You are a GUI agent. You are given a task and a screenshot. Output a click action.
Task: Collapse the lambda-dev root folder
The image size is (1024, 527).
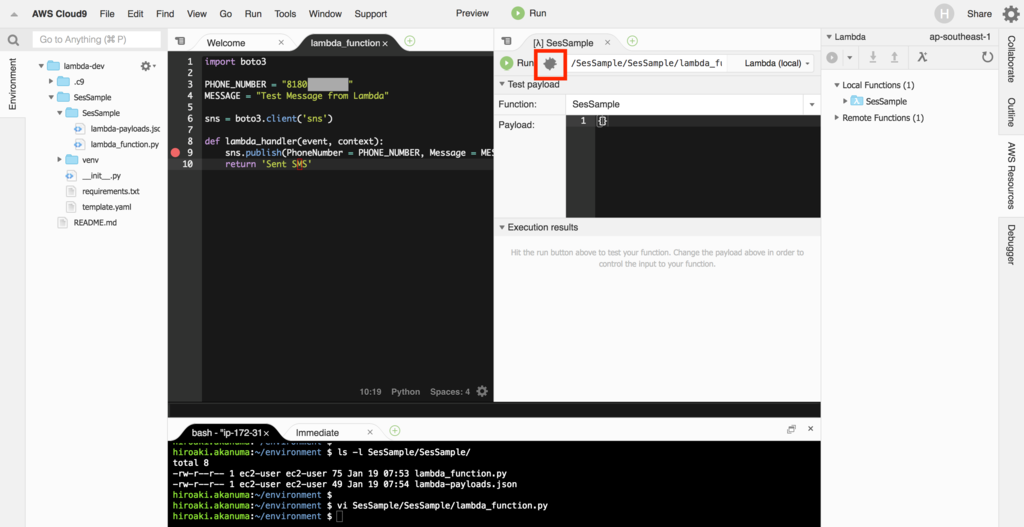pos(41,66)
